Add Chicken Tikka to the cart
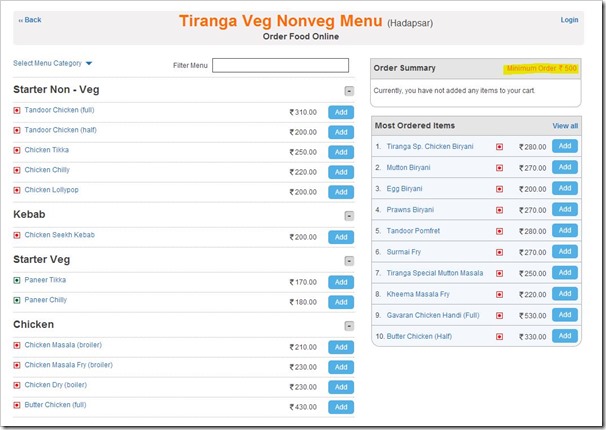The width and height of the screenshot is (606, 430). (340, 152)
